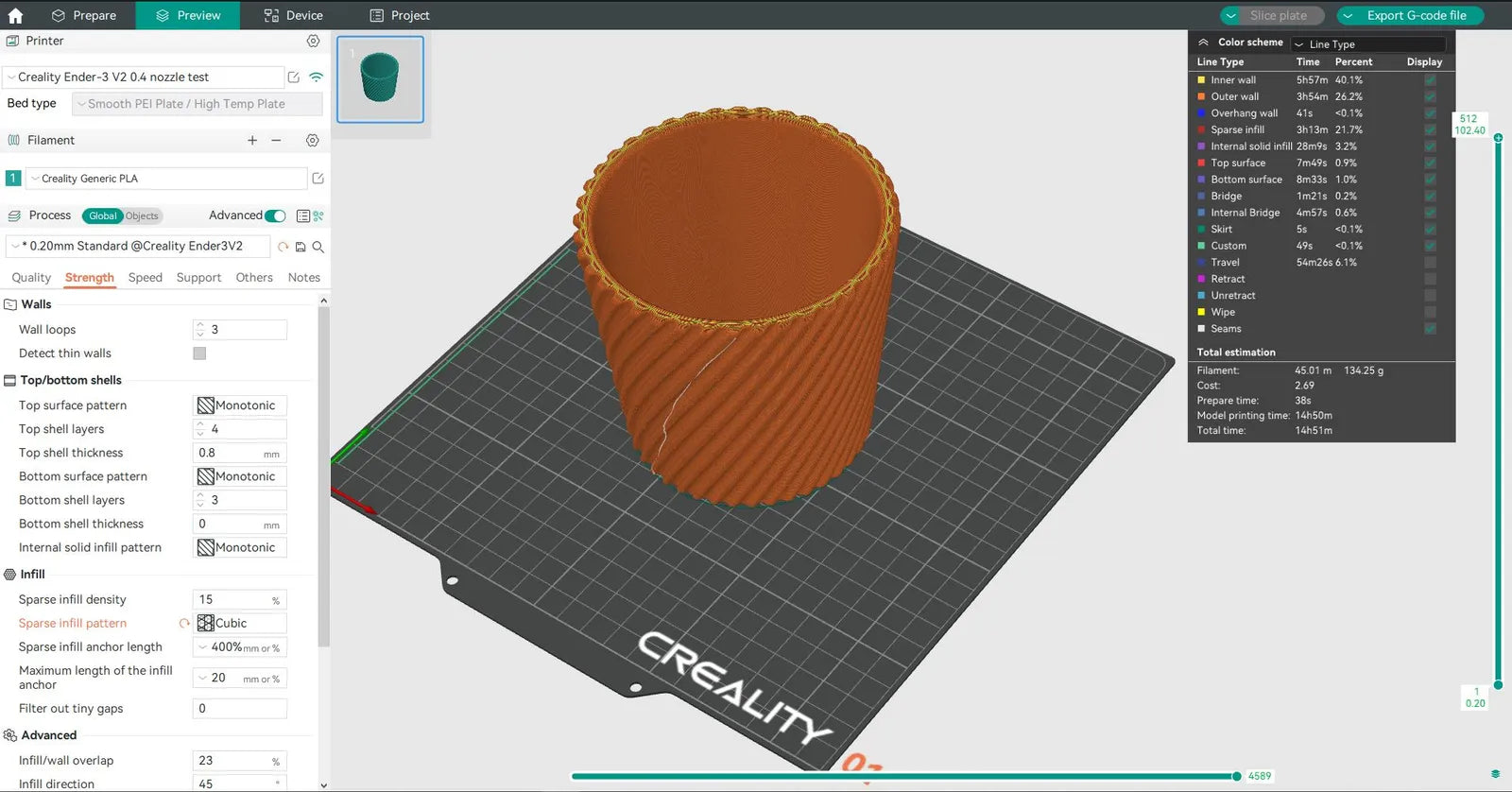
Task: Open the Prepare tab
Action: pyautogui.click(x=84, y=15)
